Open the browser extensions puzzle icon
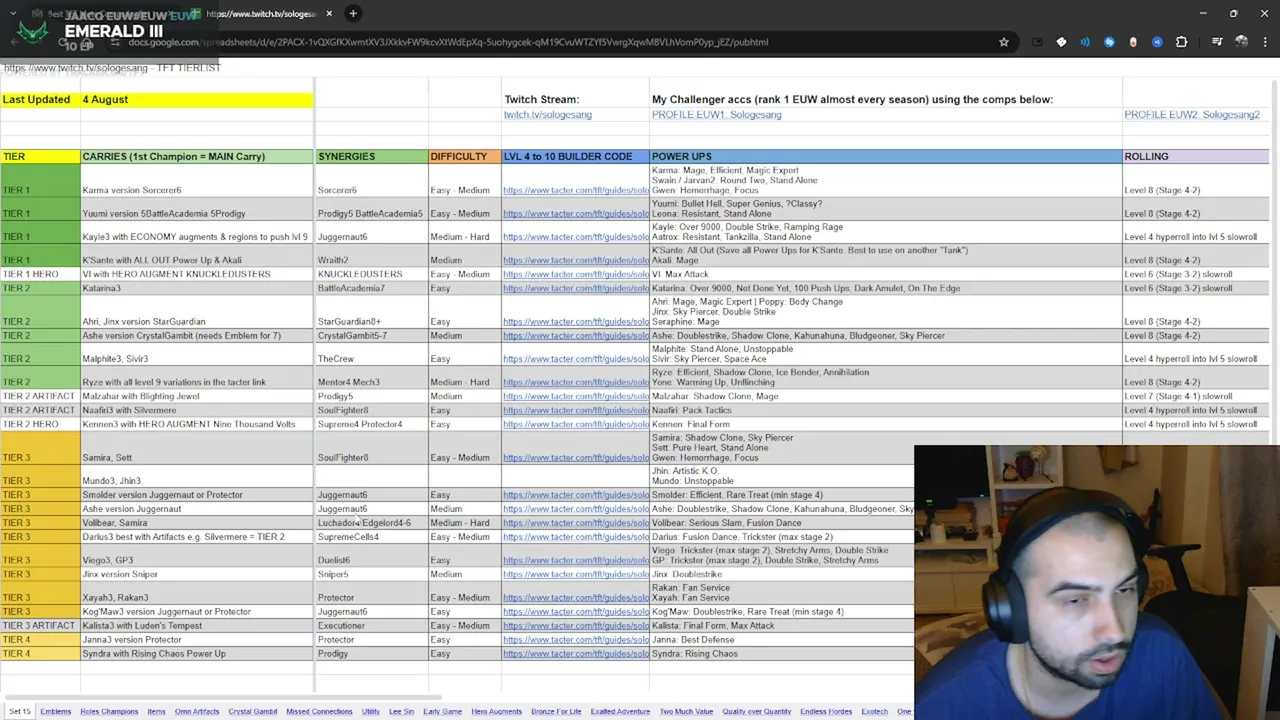 pyautogui.click(x=1181, y=42)
